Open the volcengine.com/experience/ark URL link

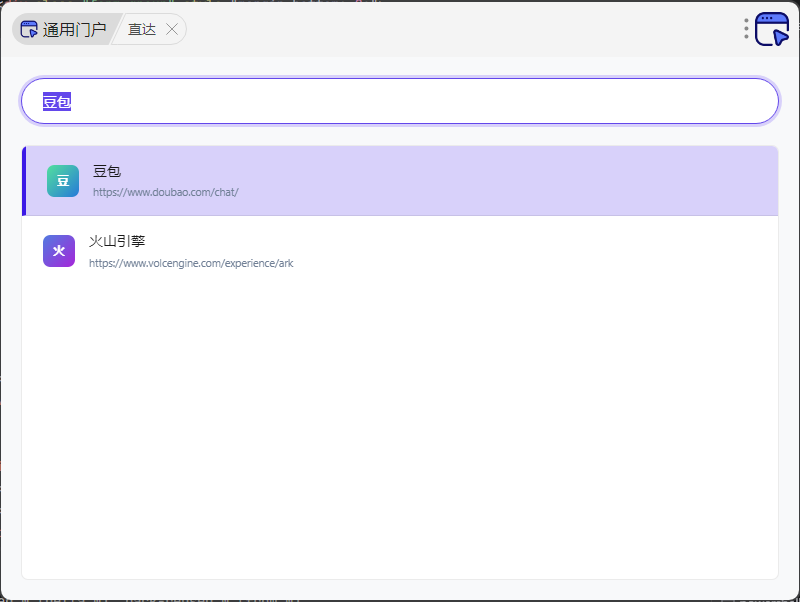pyautogui.click(x=191, y=263)
